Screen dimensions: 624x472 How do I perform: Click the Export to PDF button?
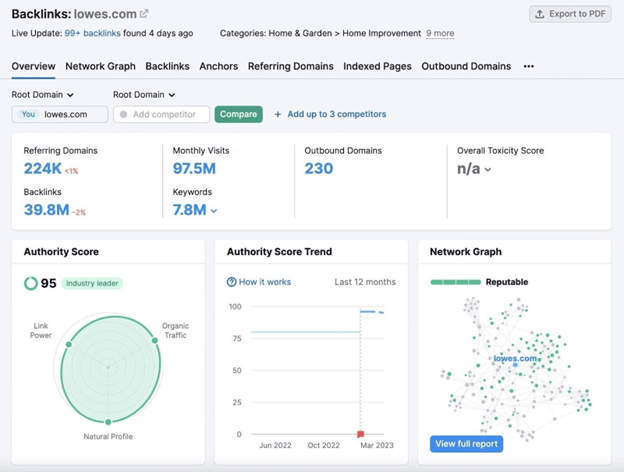(570, 14)
